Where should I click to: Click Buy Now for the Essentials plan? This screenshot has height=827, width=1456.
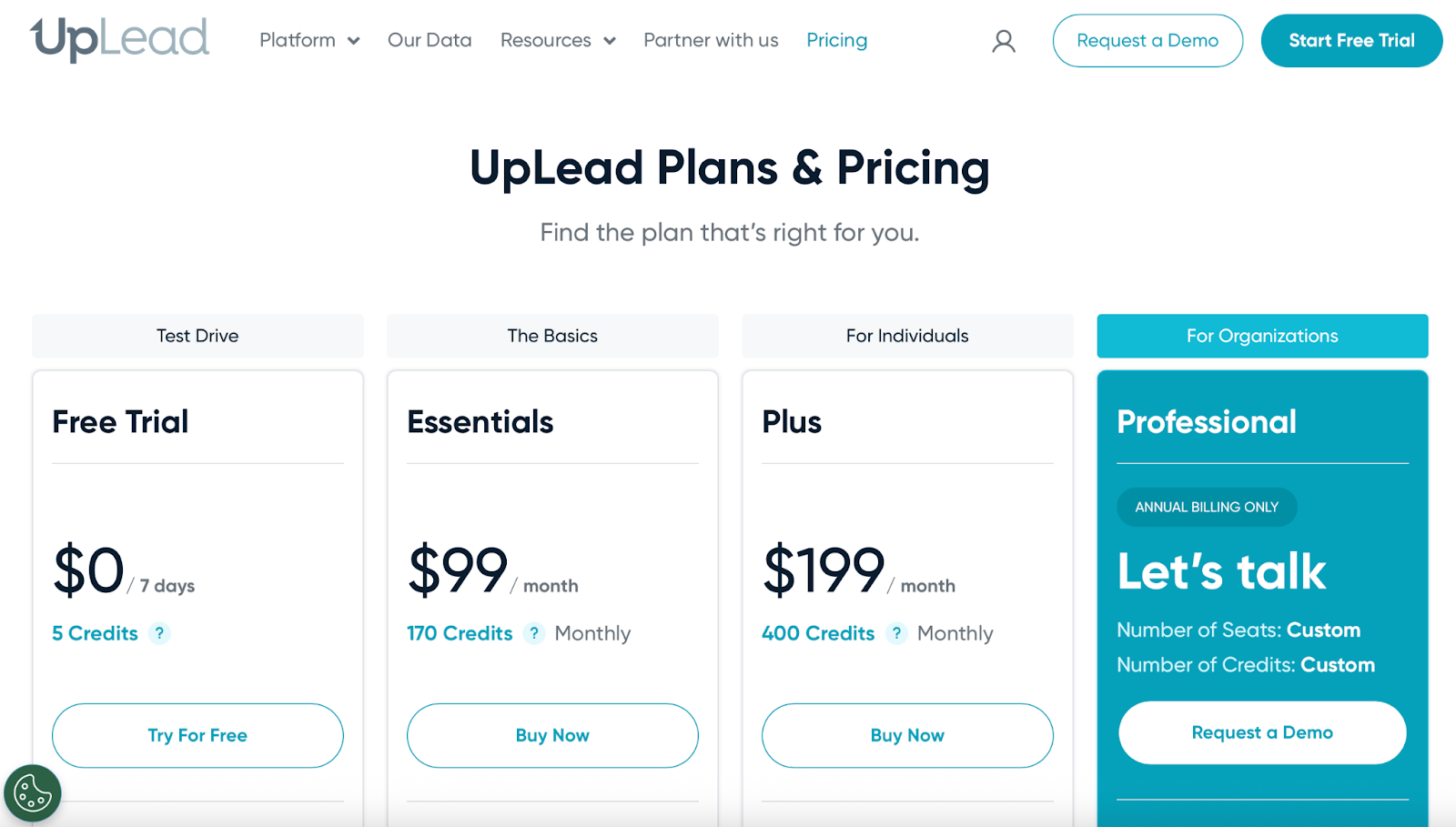point(551,735)
